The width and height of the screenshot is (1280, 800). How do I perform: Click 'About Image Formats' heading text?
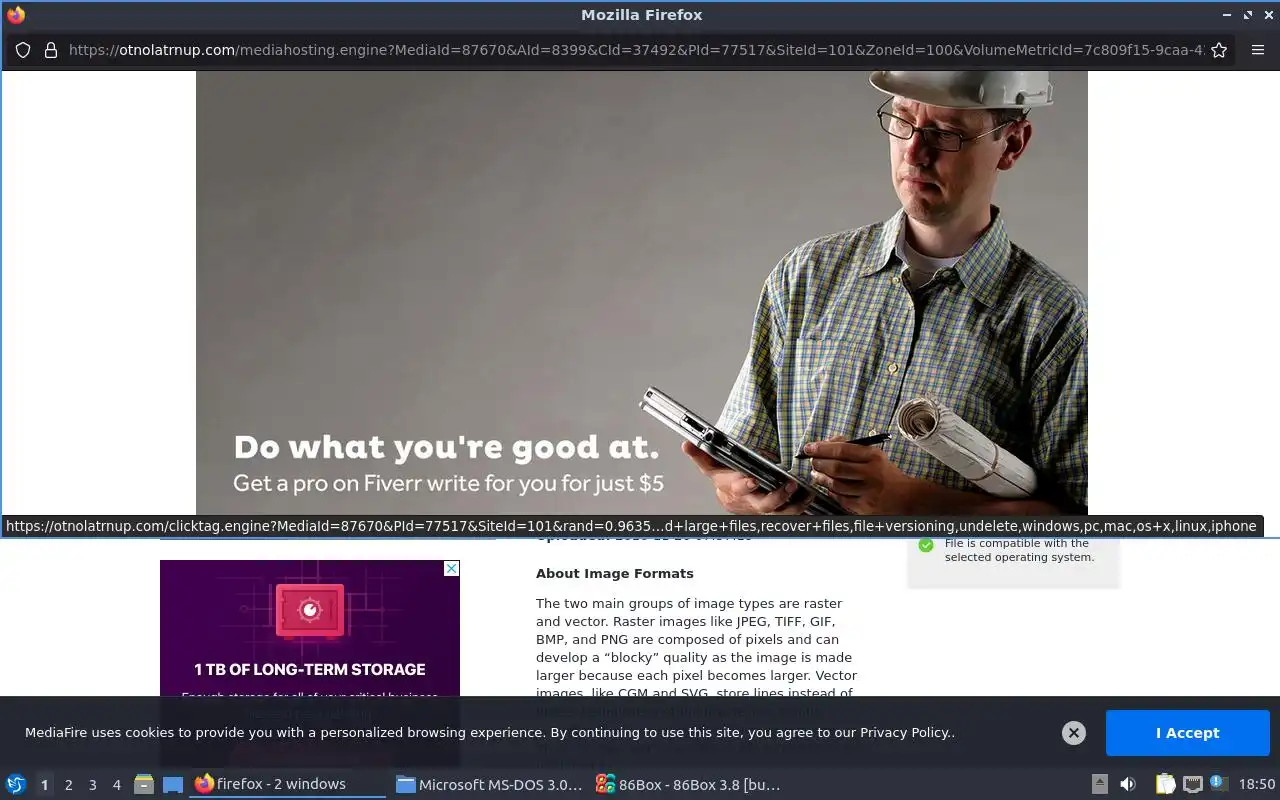[614, 573]
